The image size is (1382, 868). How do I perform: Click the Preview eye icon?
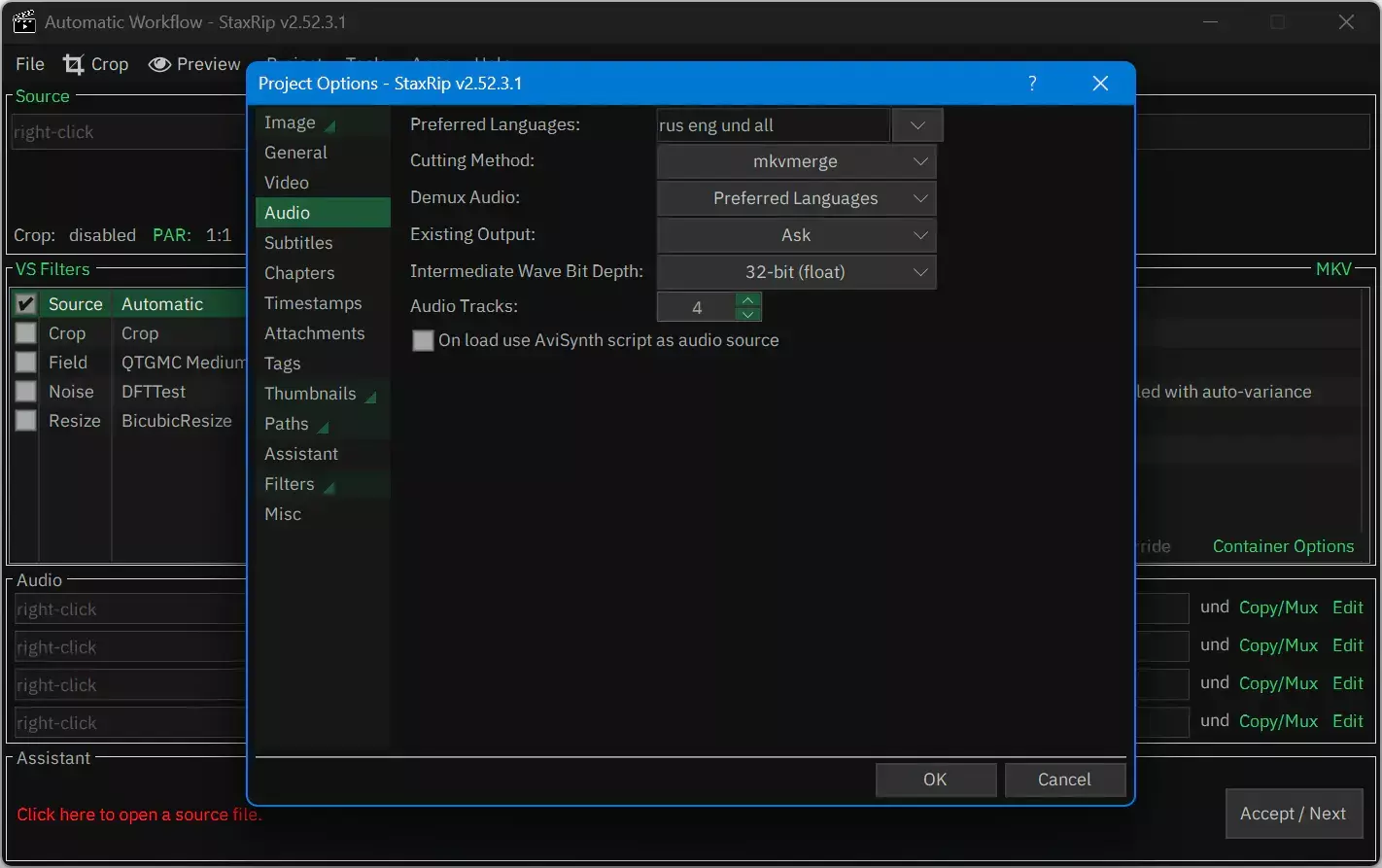[159, 64]
